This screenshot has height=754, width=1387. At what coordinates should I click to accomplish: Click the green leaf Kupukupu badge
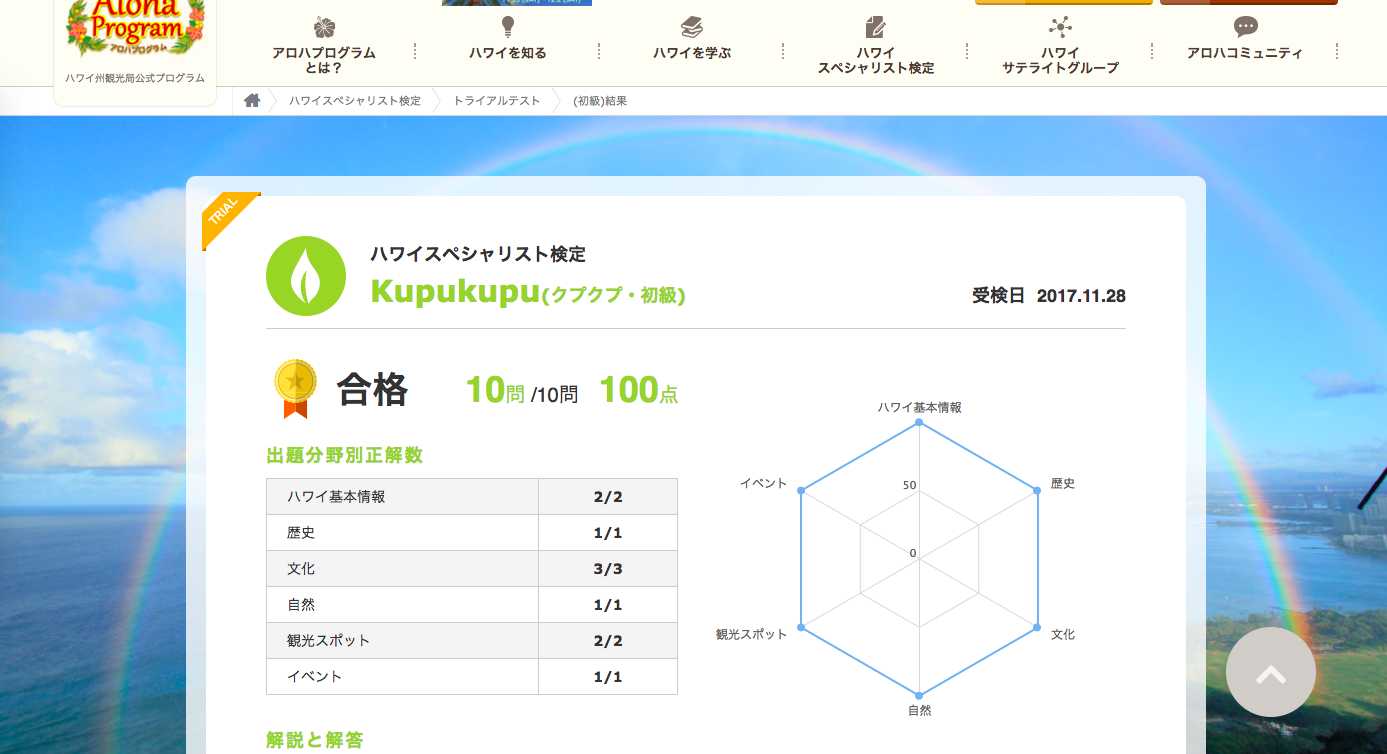(306, 276)
